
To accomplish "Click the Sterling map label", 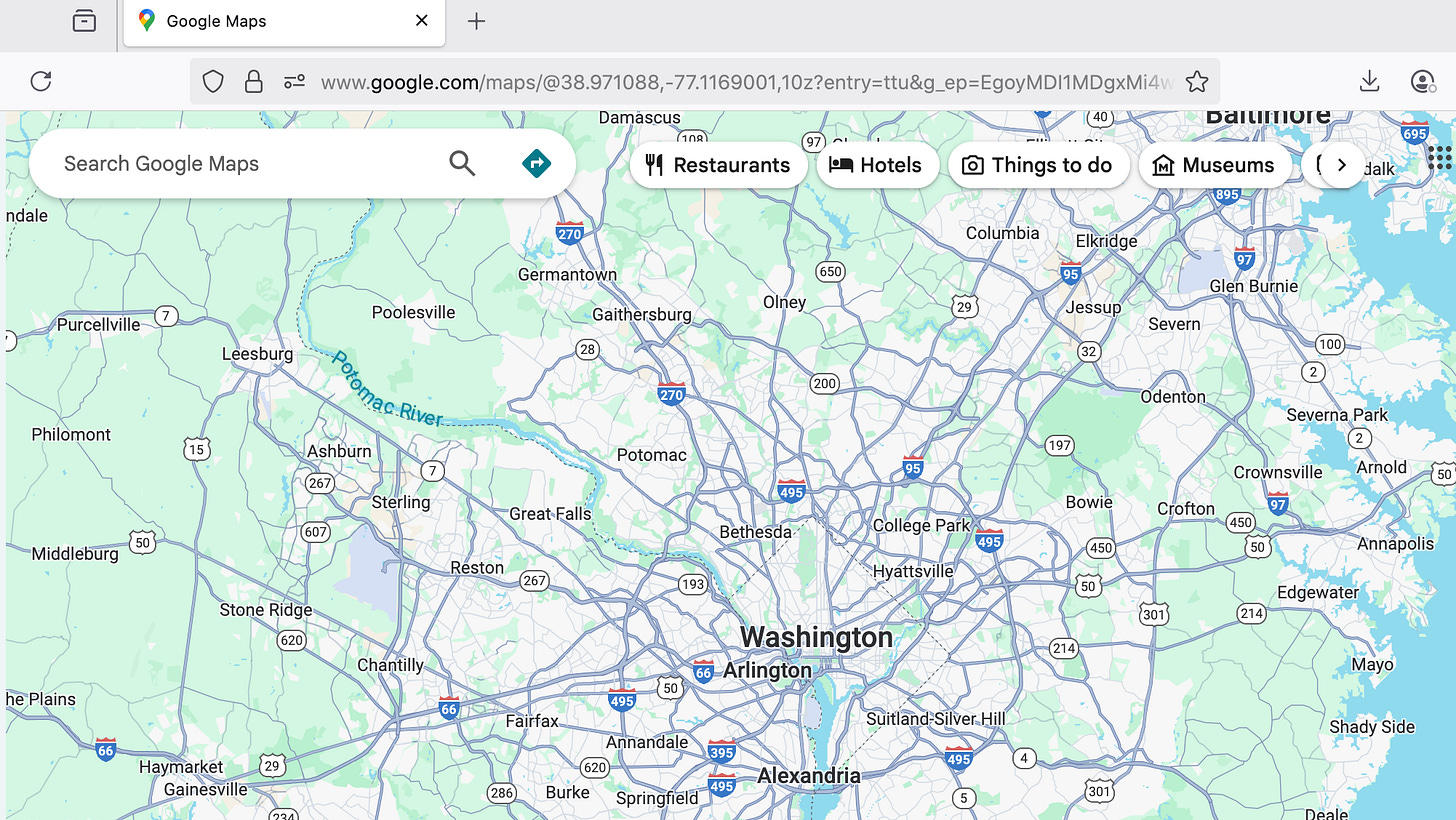I will 401,502.
